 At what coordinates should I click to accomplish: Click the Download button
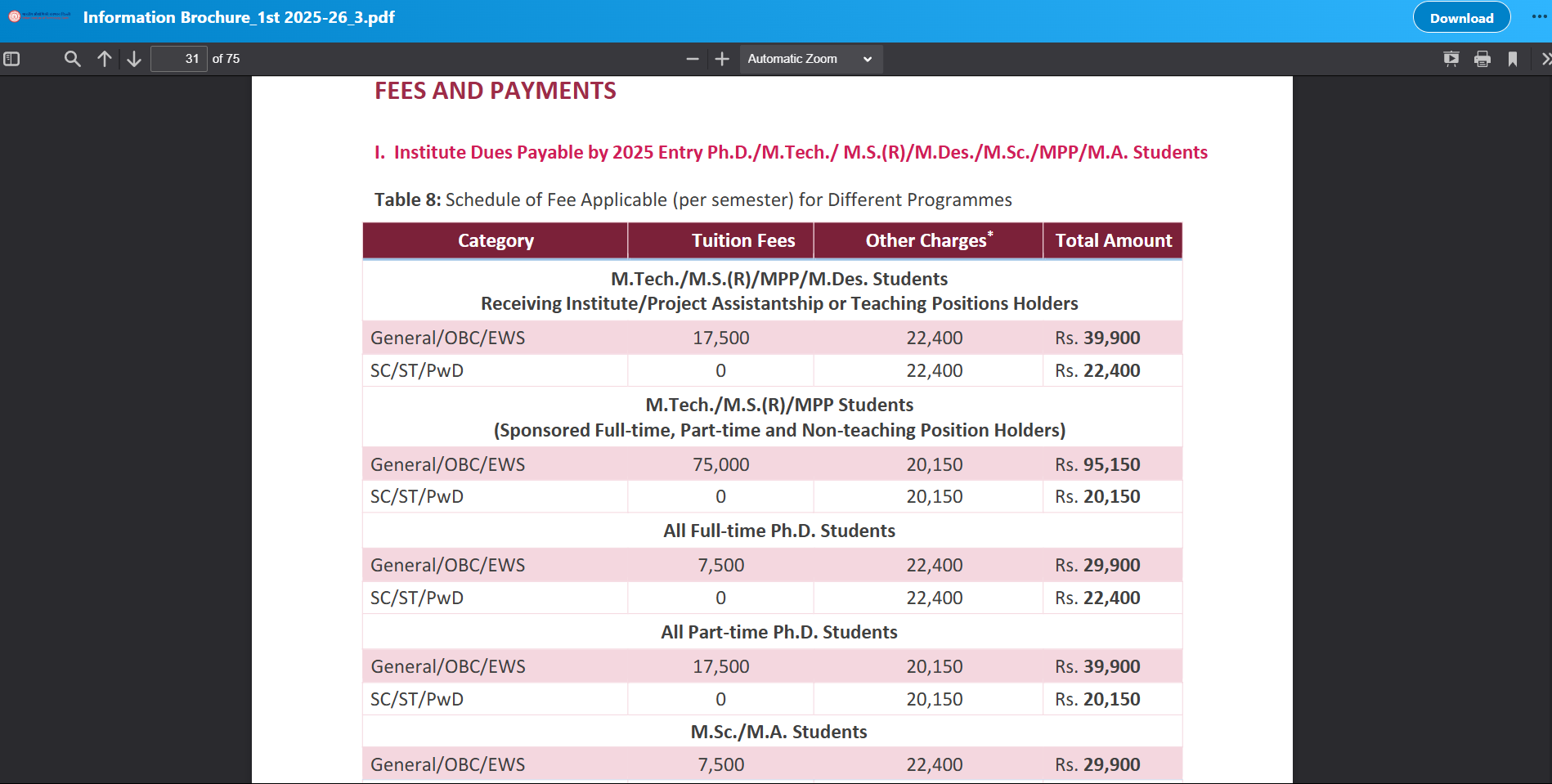click(1461, 18)
